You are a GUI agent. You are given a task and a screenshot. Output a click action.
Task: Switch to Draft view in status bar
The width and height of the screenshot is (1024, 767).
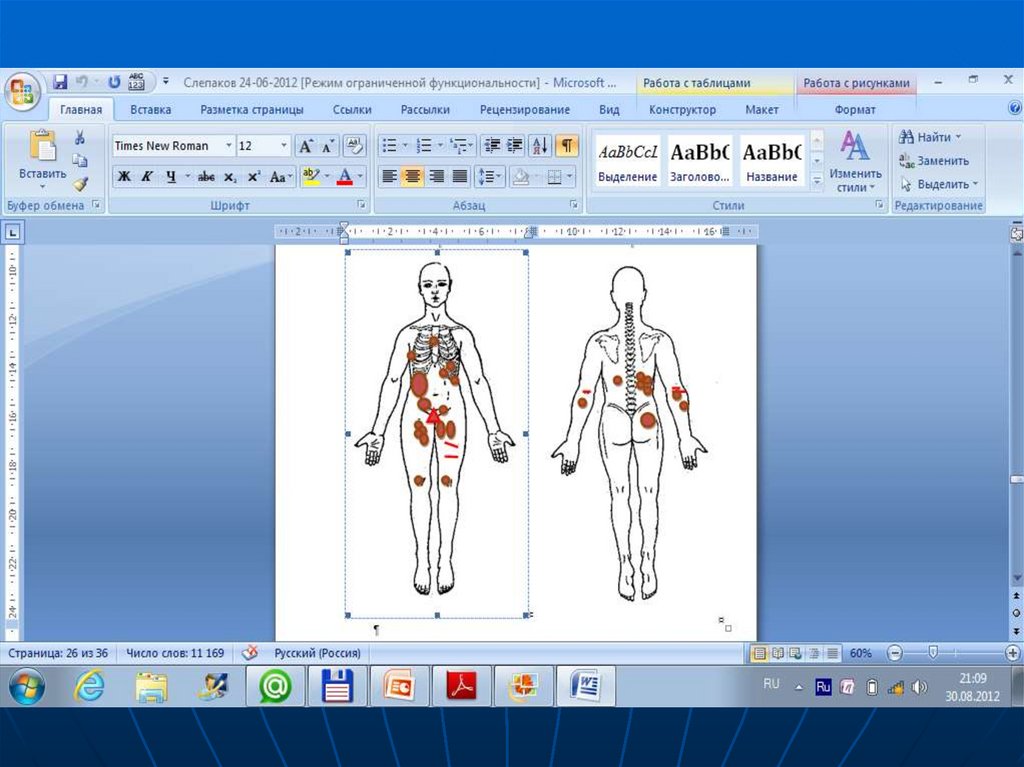click(x=832, y=653)
